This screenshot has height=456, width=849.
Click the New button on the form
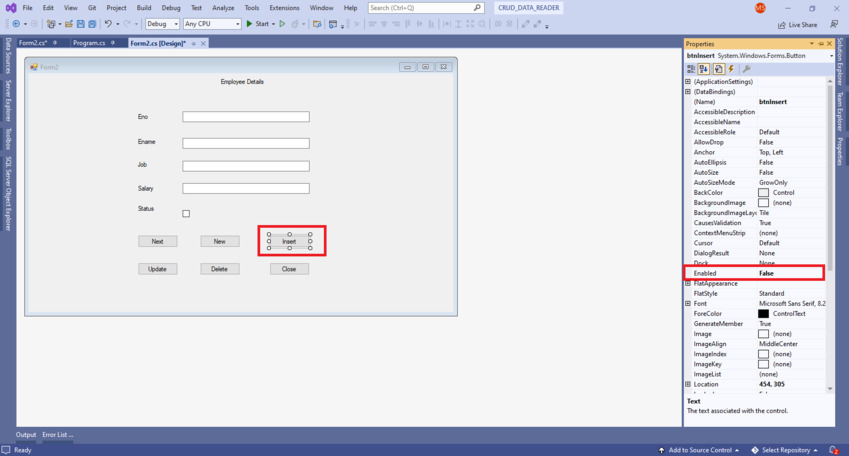click(220, 242)
